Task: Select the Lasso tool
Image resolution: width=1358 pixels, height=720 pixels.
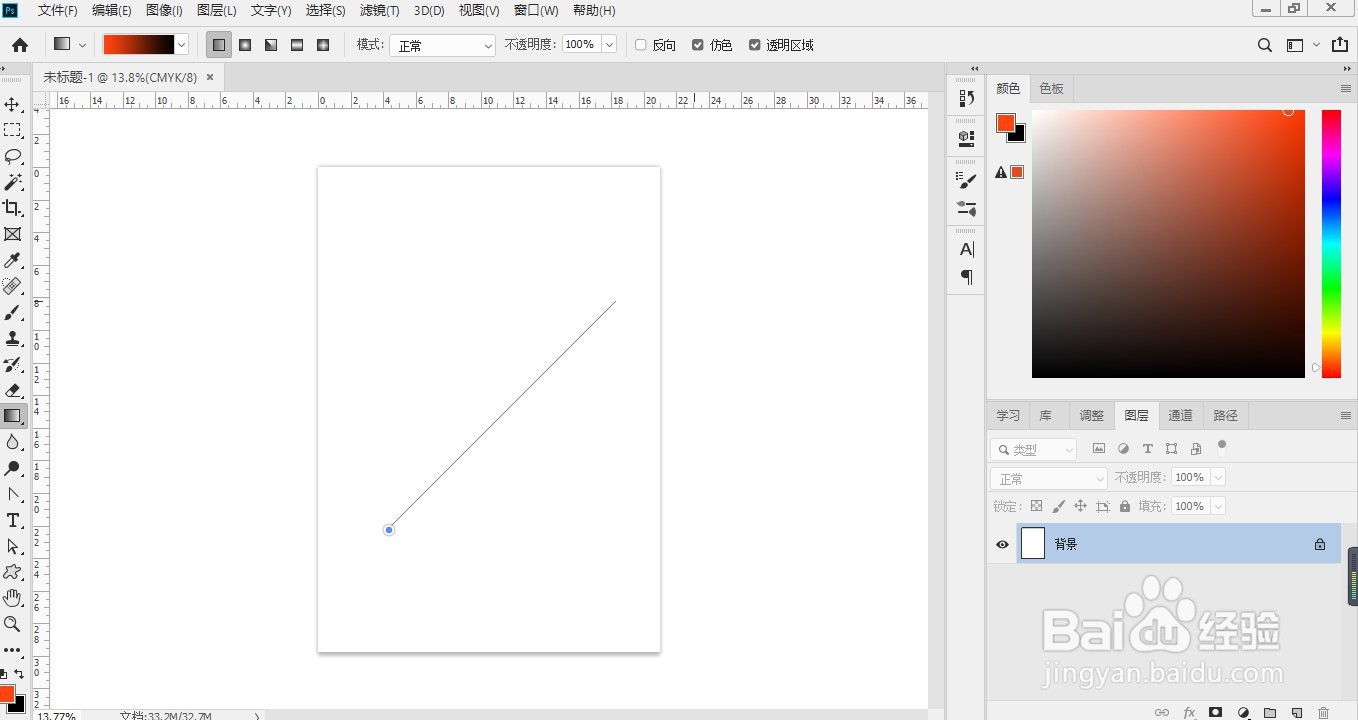Action: click(13, 156)
